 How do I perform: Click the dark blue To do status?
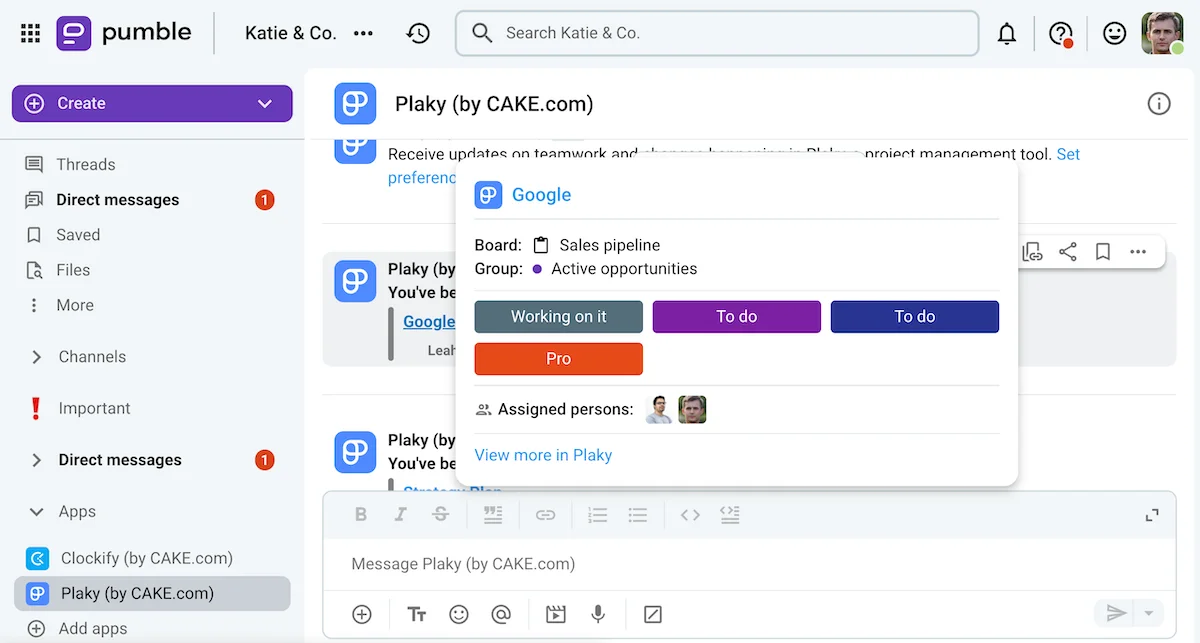click(x=915, y=317)
